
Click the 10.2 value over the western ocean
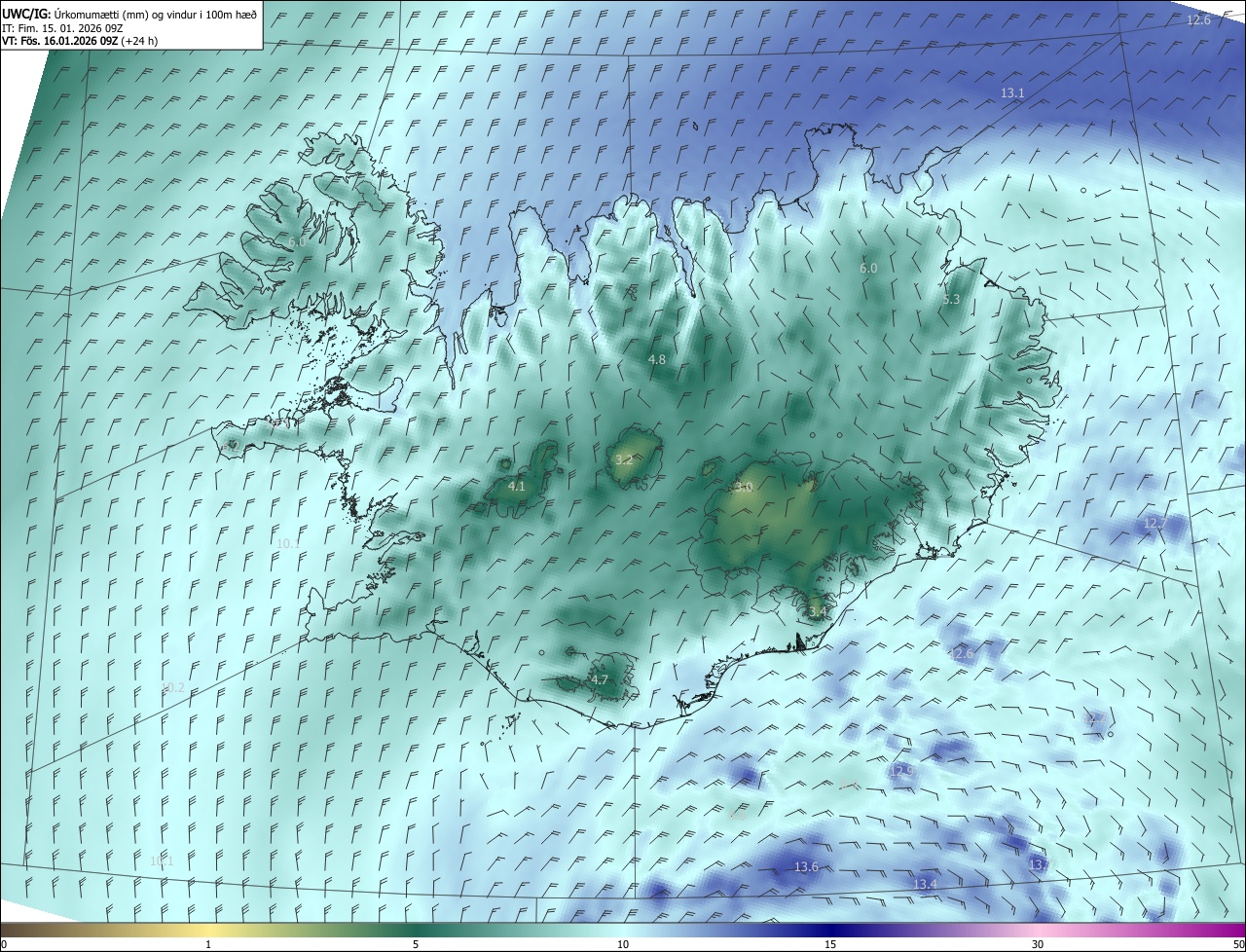[173, 687]
